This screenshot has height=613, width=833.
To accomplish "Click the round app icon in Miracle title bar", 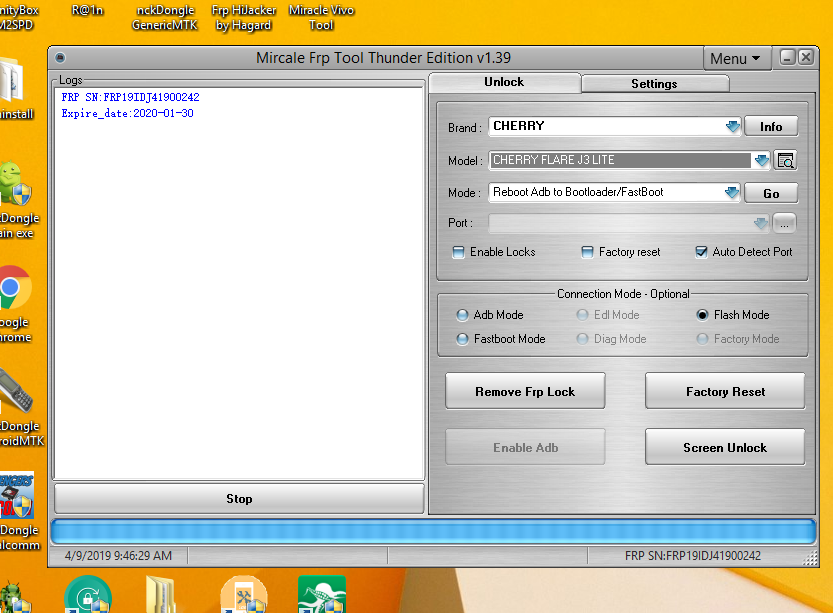I will pos(60,57).
